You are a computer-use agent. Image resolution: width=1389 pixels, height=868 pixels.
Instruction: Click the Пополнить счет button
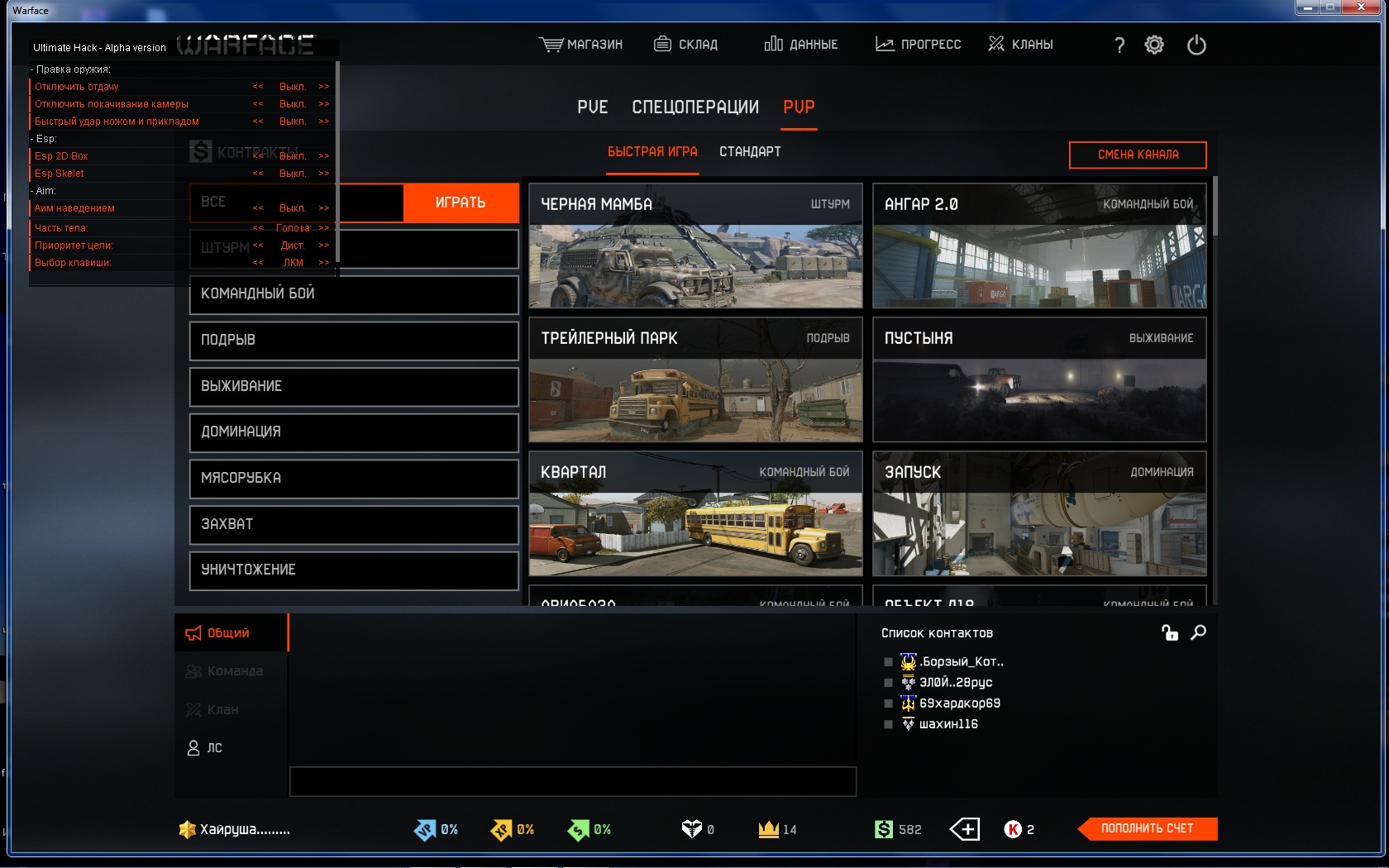click(x=1148, y=828)
